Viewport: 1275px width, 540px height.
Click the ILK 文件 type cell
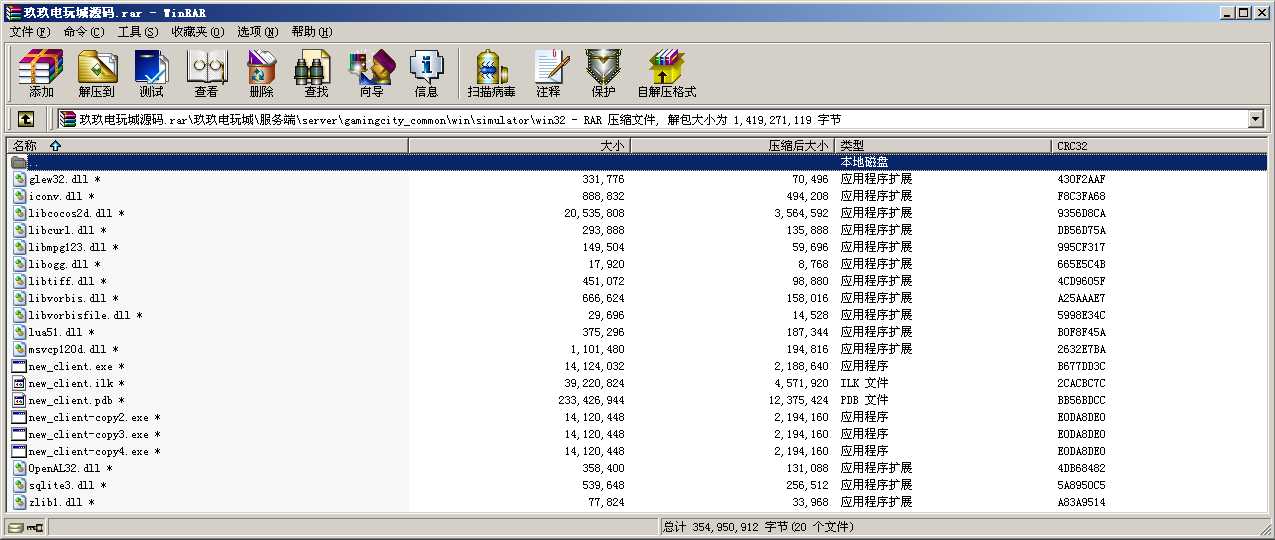pos(864,383)
